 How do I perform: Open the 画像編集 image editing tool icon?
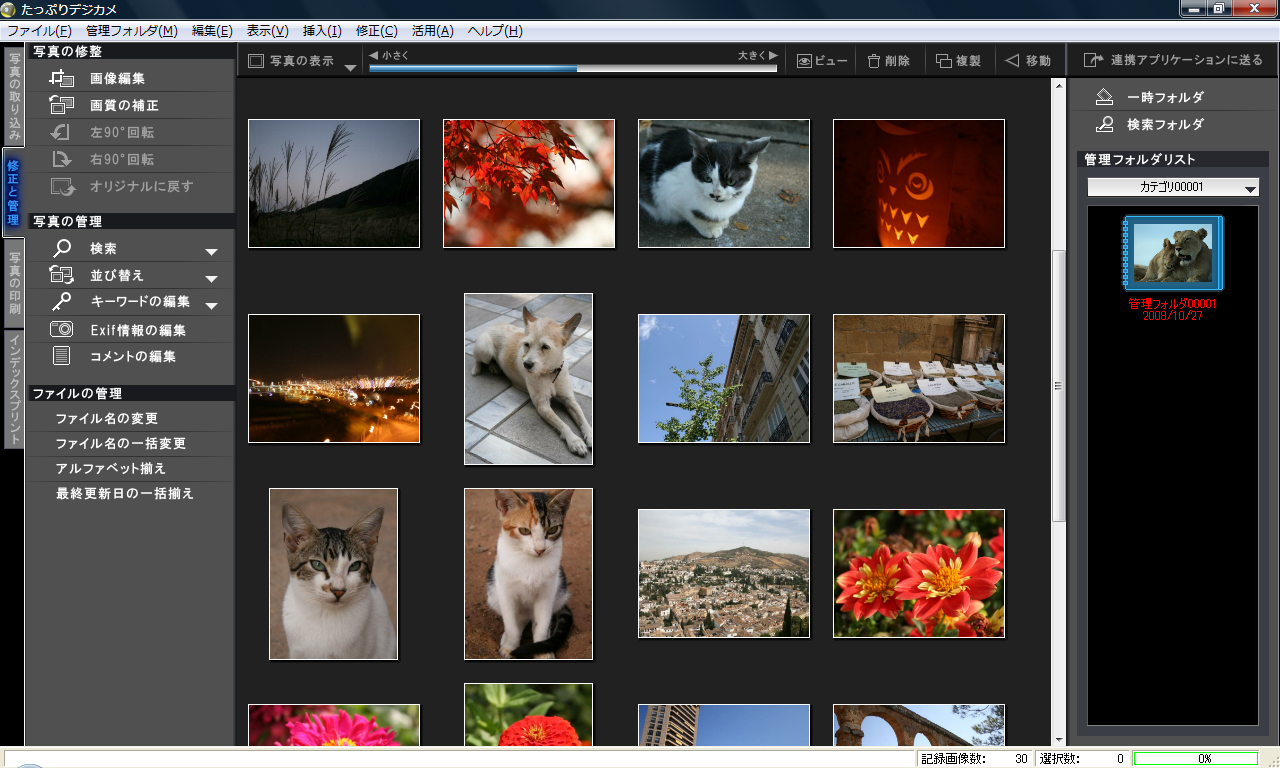click(62, 78)
